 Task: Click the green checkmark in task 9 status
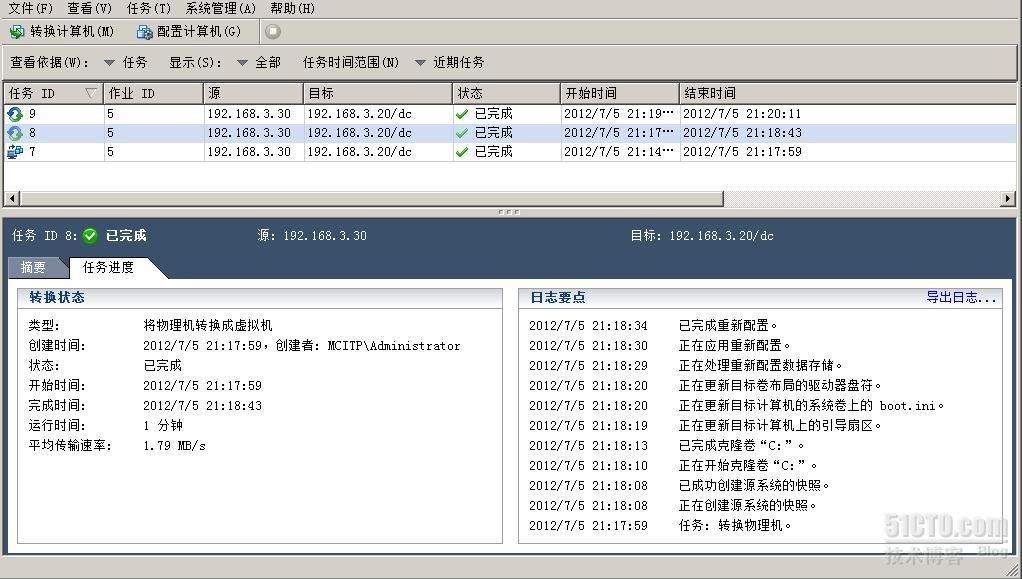point(462,114)
